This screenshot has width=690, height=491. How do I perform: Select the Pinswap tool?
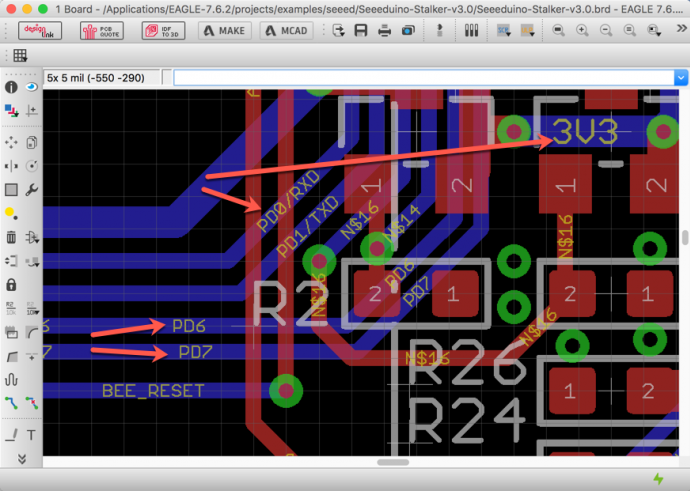click(x=11, y=261)
